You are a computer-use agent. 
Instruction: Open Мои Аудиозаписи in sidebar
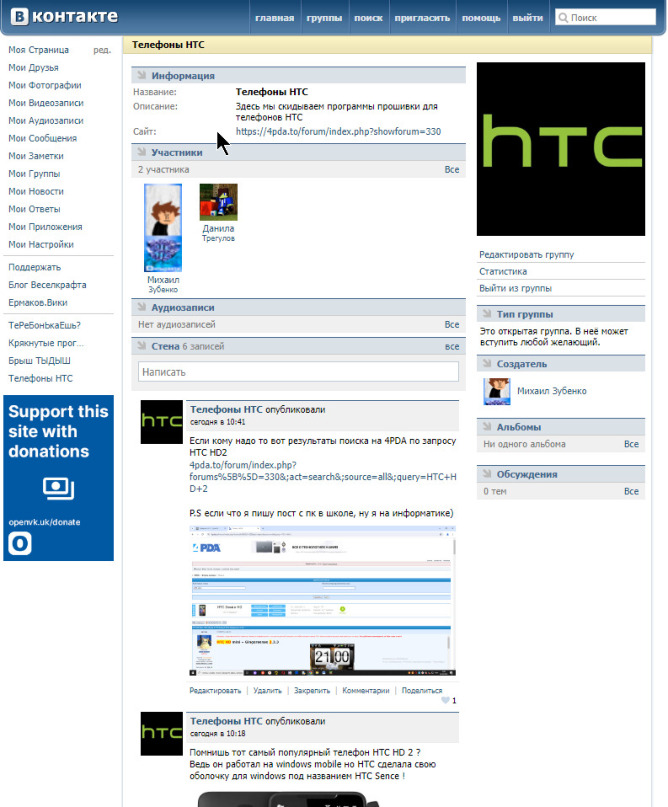[46, 120]
